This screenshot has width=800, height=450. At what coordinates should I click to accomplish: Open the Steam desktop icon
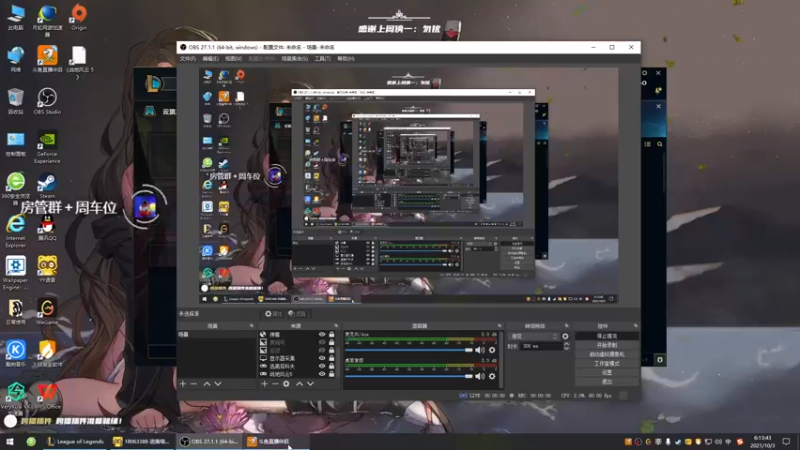pyautogui.click(x=47, y=186)
